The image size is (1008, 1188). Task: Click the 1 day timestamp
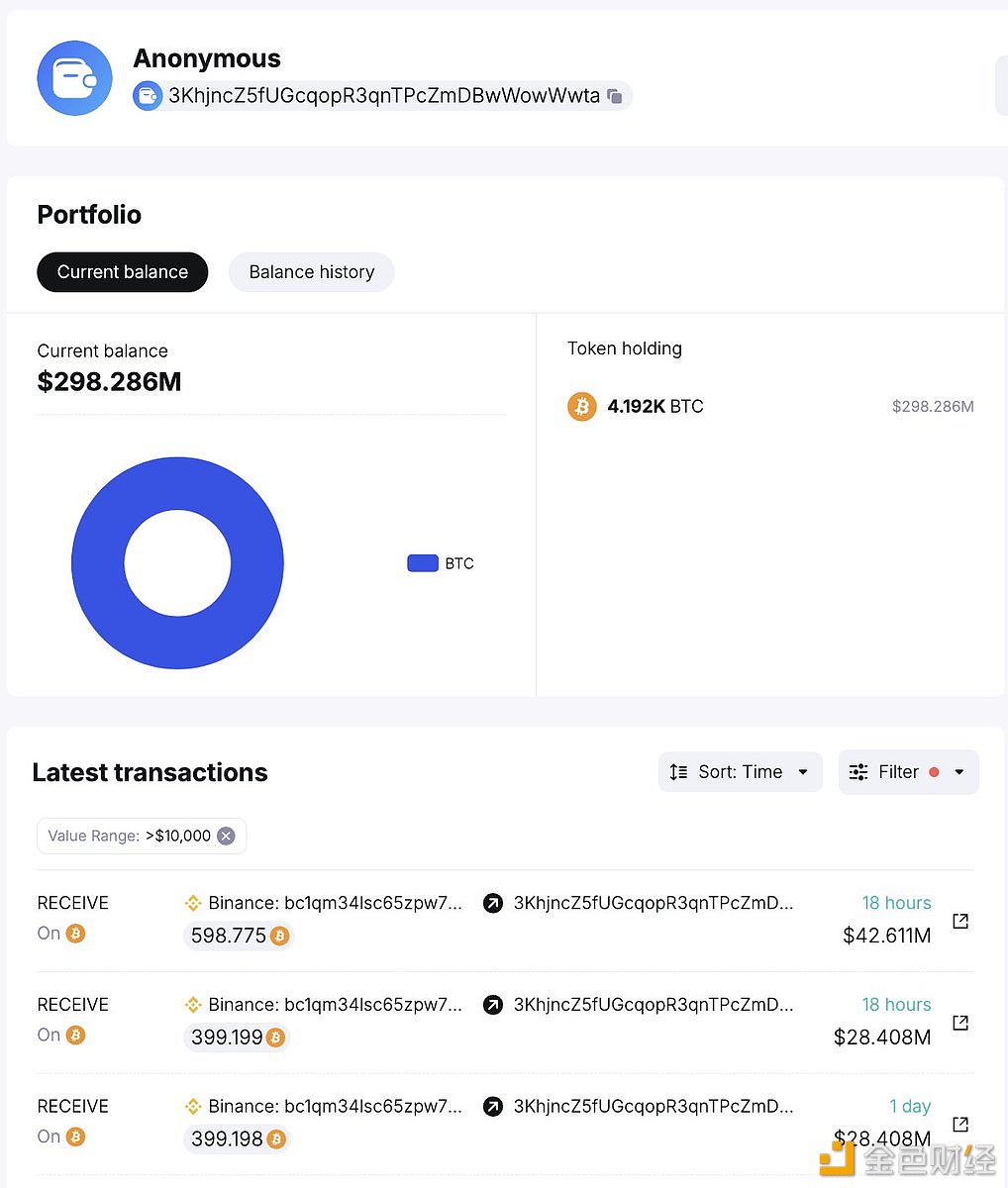coord(910,1106)
